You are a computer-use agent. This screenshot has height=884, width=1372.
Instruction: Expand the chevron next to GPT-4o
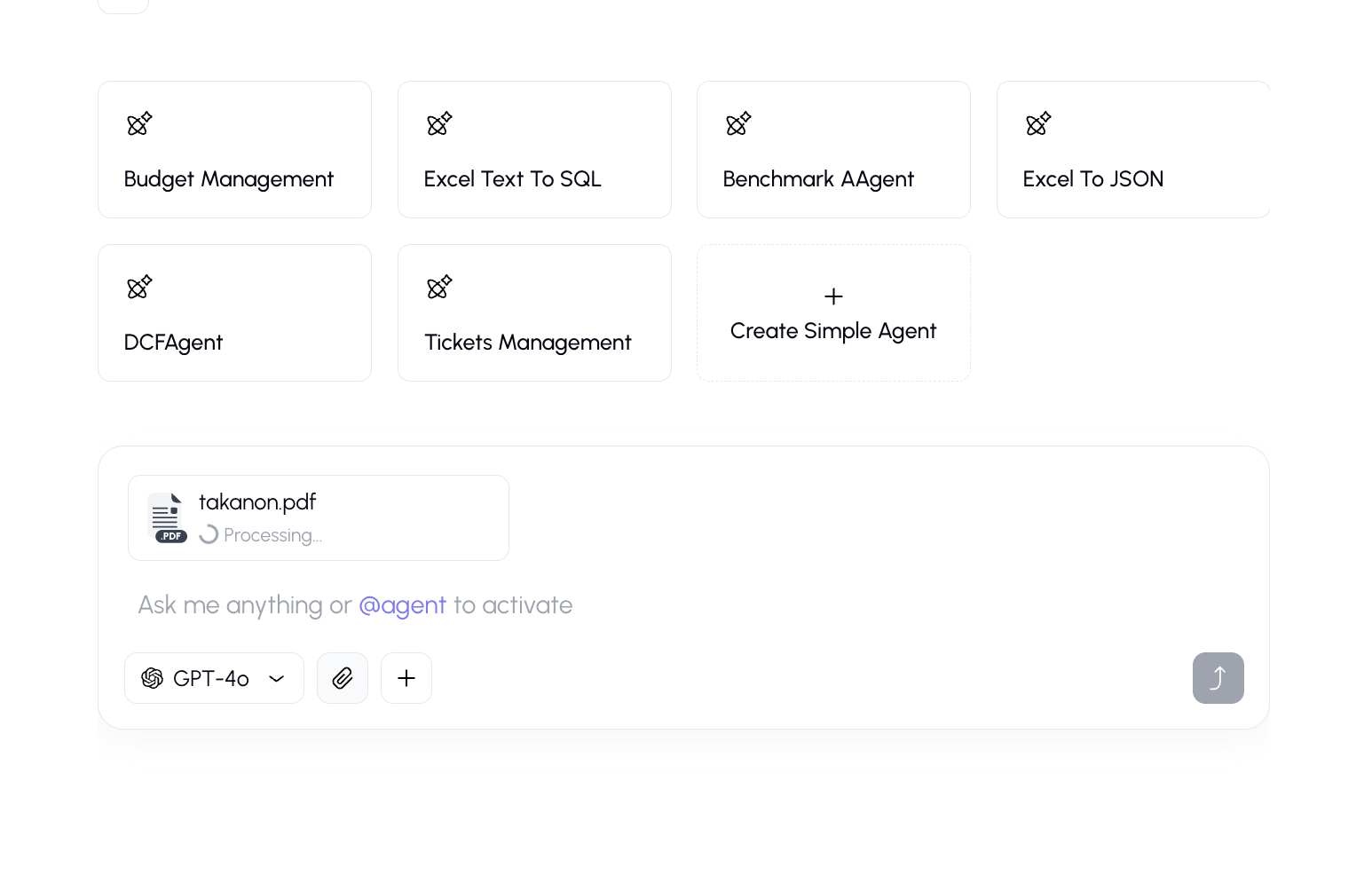[x=277, y=679]
